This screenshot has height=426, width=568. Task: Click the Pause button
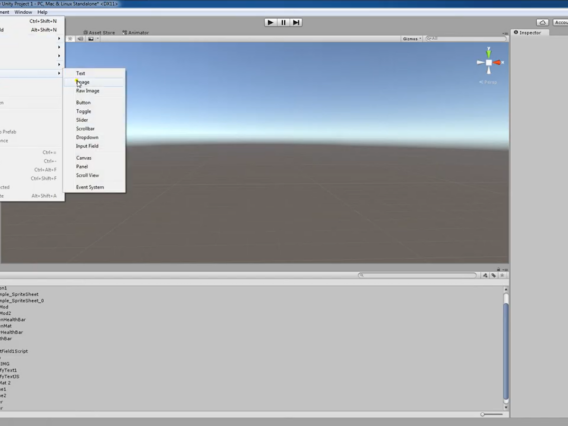click(x=283, y=22)
